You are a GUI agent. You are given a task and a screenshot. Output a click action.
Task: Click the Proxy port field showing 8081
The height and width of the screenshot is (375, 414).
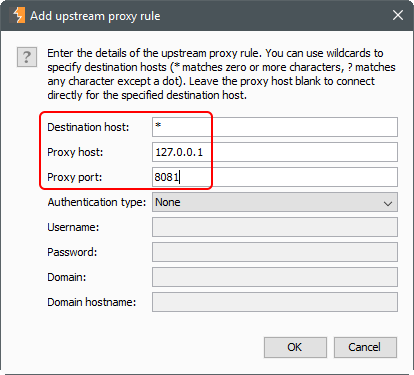click(x=275, y=177)
